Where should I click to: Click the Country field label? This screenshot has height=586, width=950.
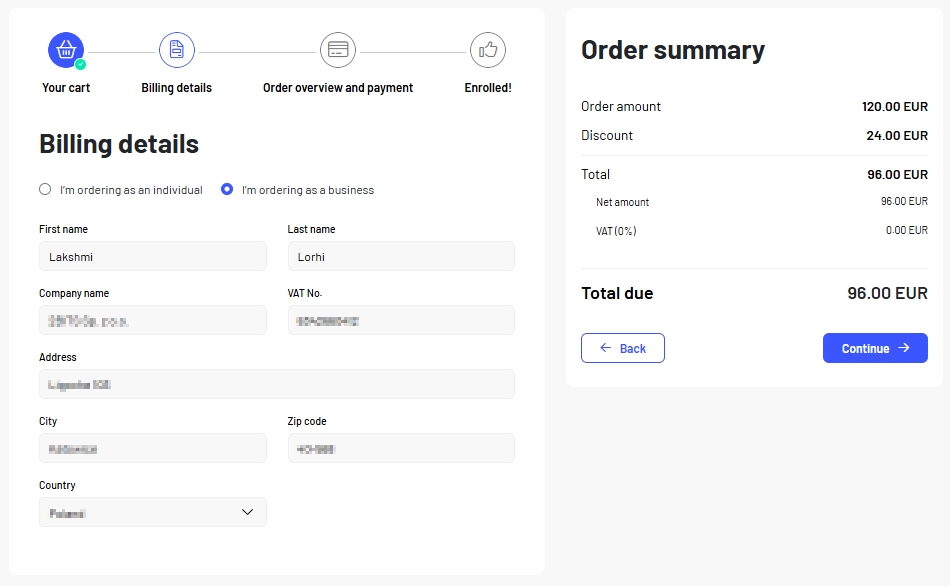point(57,485)
